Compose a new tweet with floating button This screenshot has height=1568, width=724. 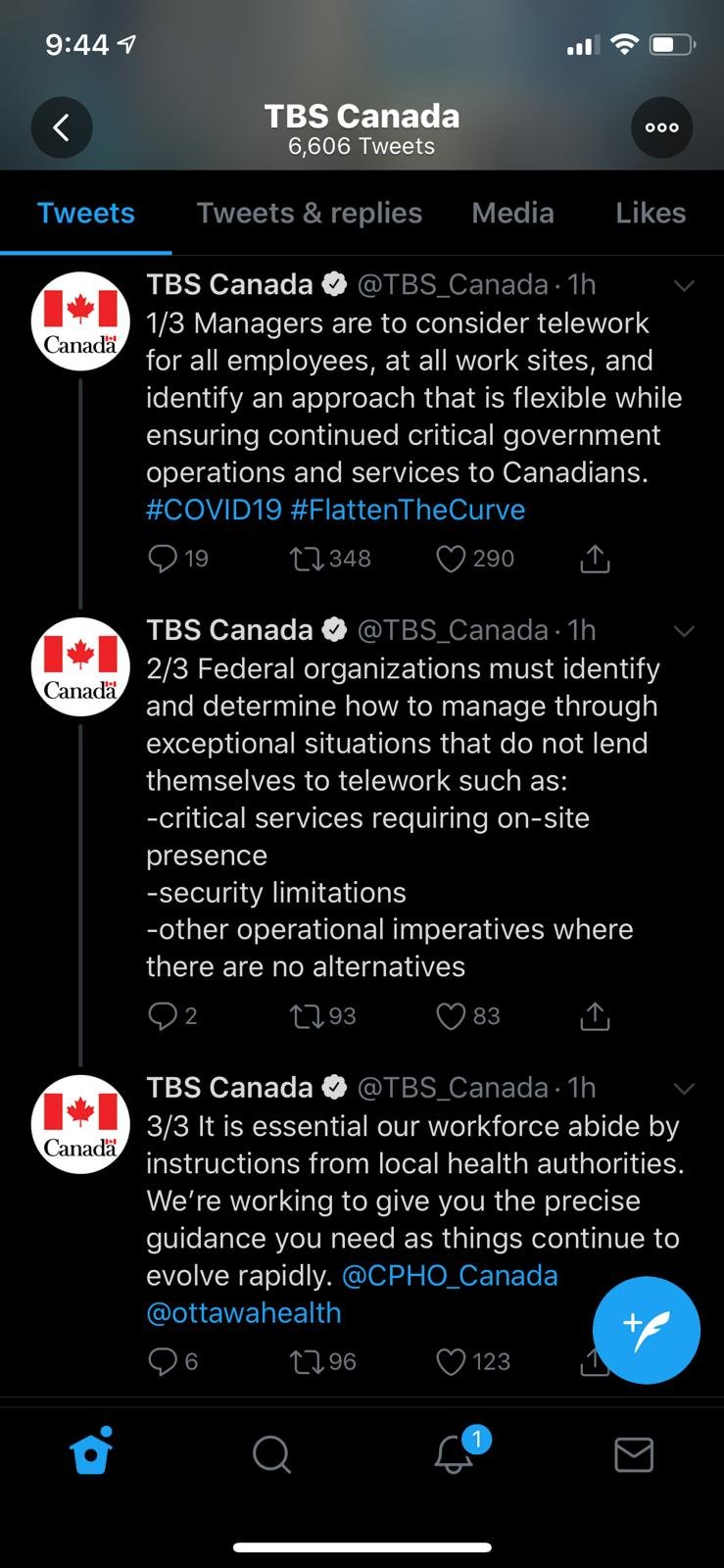coord(646,1330)
